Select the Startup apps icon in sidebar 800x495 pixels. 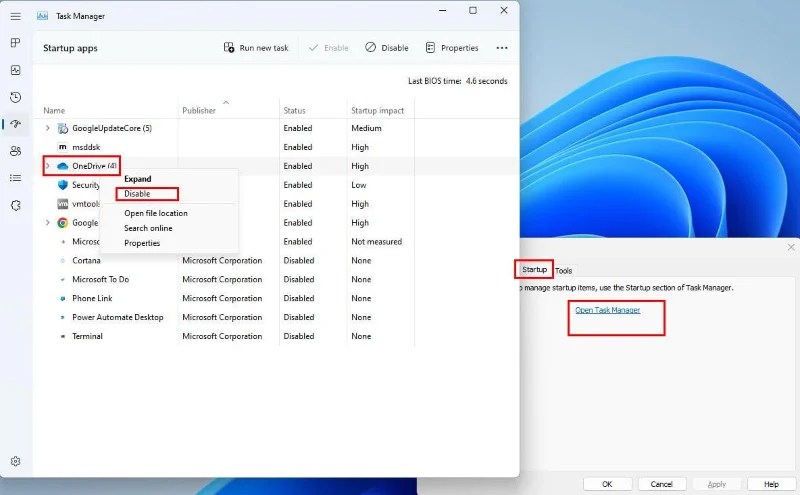coord(16,124)
